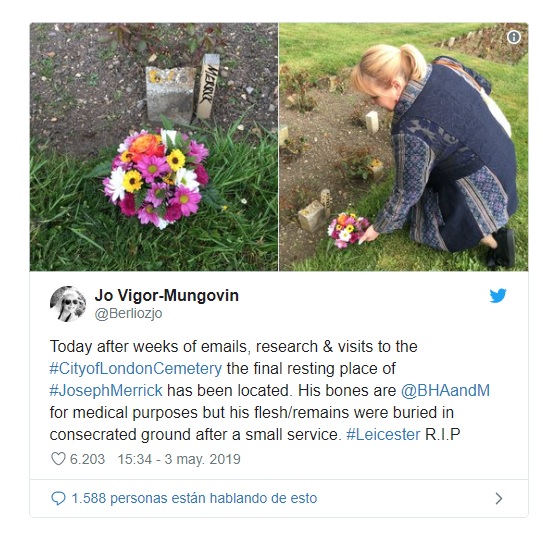Open the image info icon on photo
This screenshot has height=534, width=543.
514,37
